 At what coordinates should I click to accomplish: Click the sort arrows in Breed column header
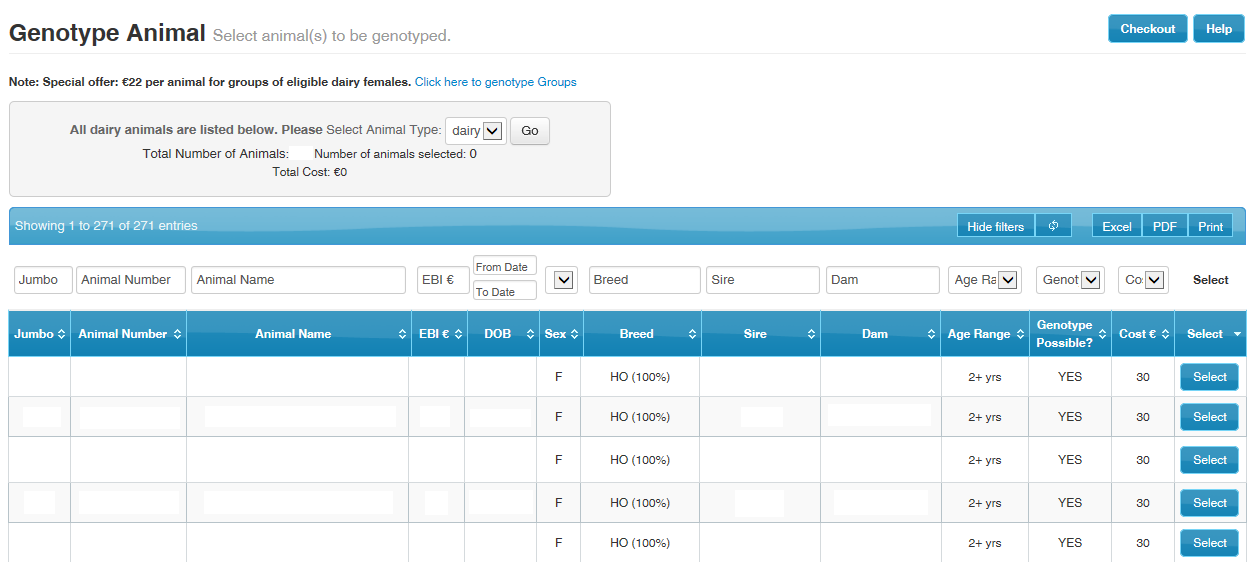coord(693,334)
